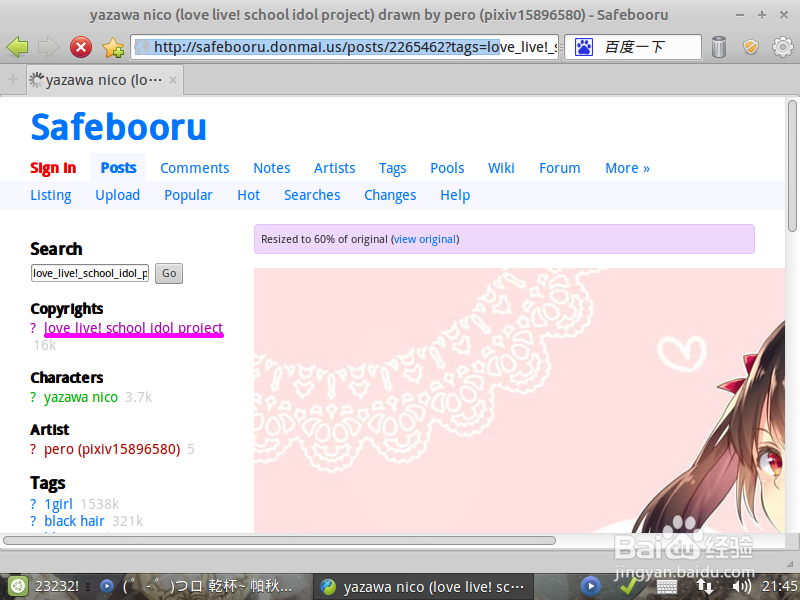
Task: Minimize the browser window
Action: 740,15
